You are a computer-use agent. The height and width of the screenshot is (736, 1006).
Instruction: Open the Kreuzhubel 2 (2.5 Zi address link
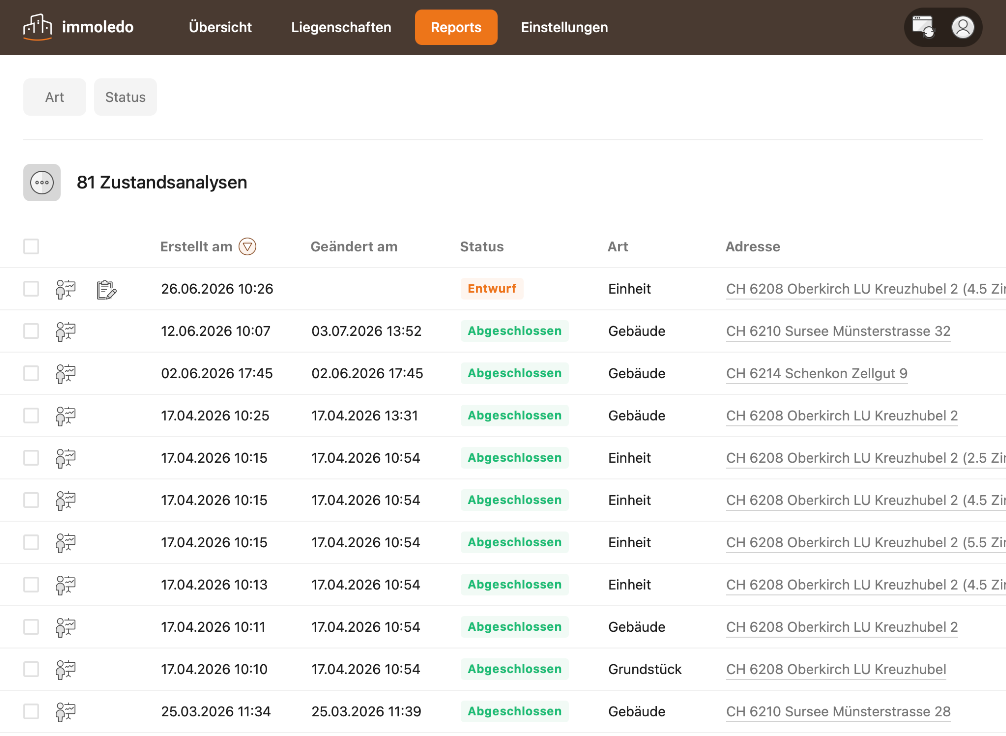coord(865,458)
